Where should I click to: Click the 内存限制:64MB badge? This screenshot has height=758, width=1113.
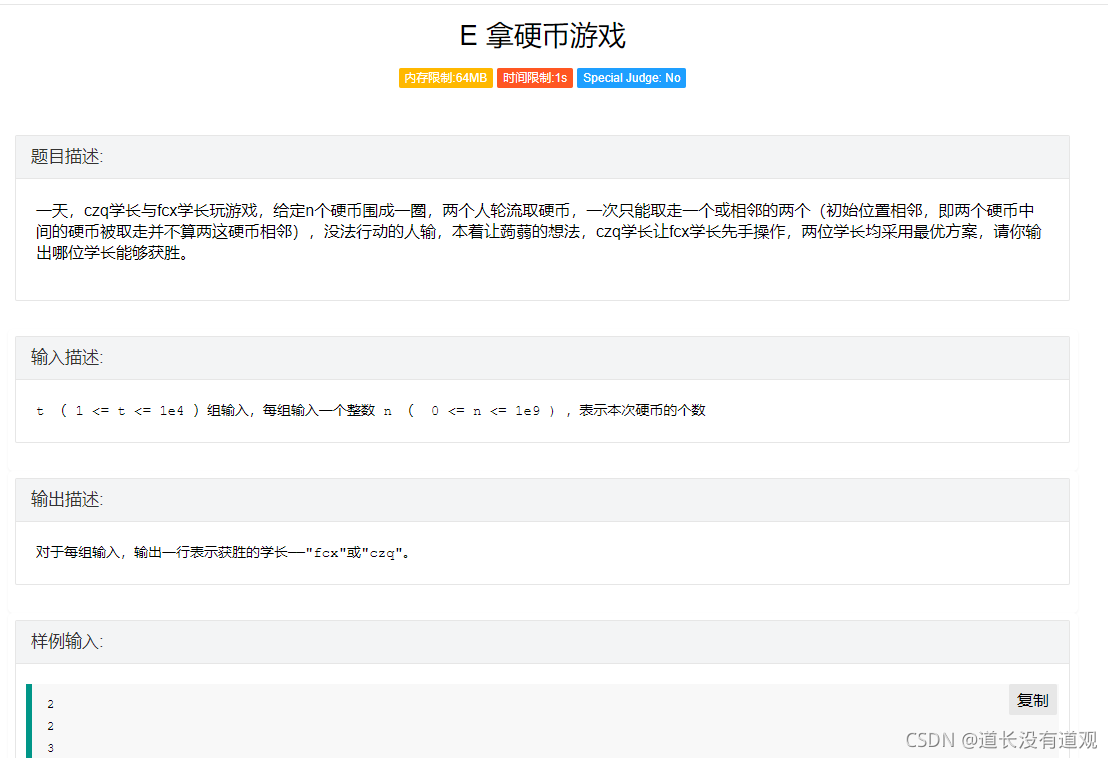coord(445,78)
